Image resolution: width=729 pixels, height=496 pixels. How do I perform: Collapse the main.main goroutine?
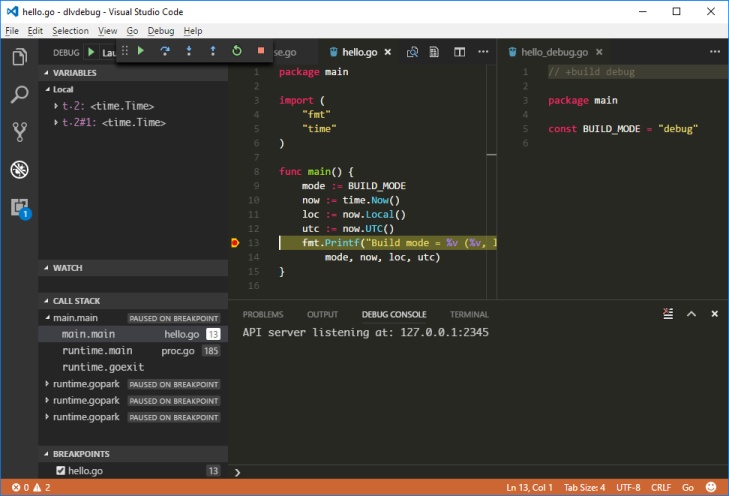click(47, 318)
